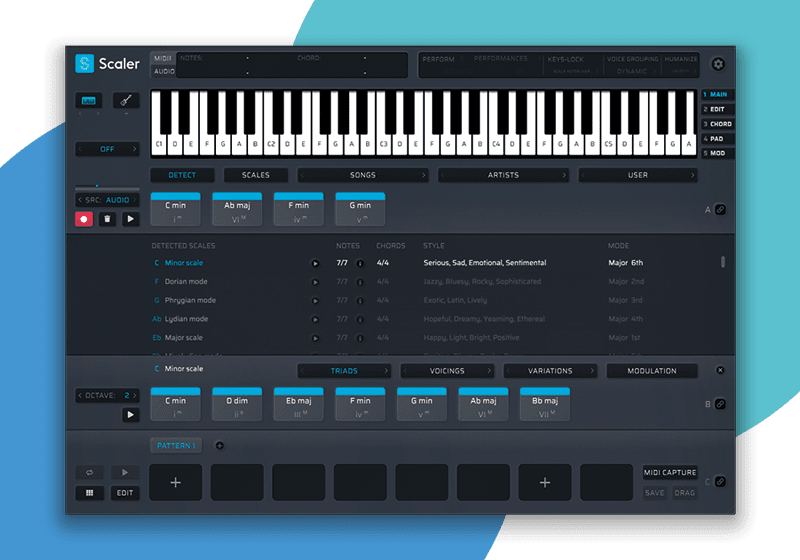The width and height of the screenshot is (800, 560).
Task: Click the Scaler logo icon
Action: coord(85,64)
